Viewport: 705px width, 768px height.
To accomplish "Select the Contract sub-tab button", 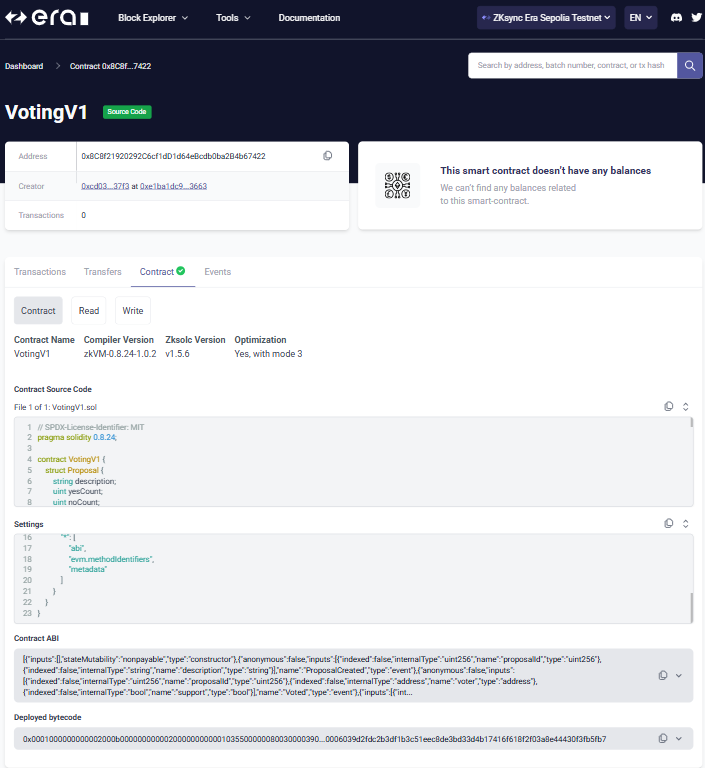I will pos(38,311).
